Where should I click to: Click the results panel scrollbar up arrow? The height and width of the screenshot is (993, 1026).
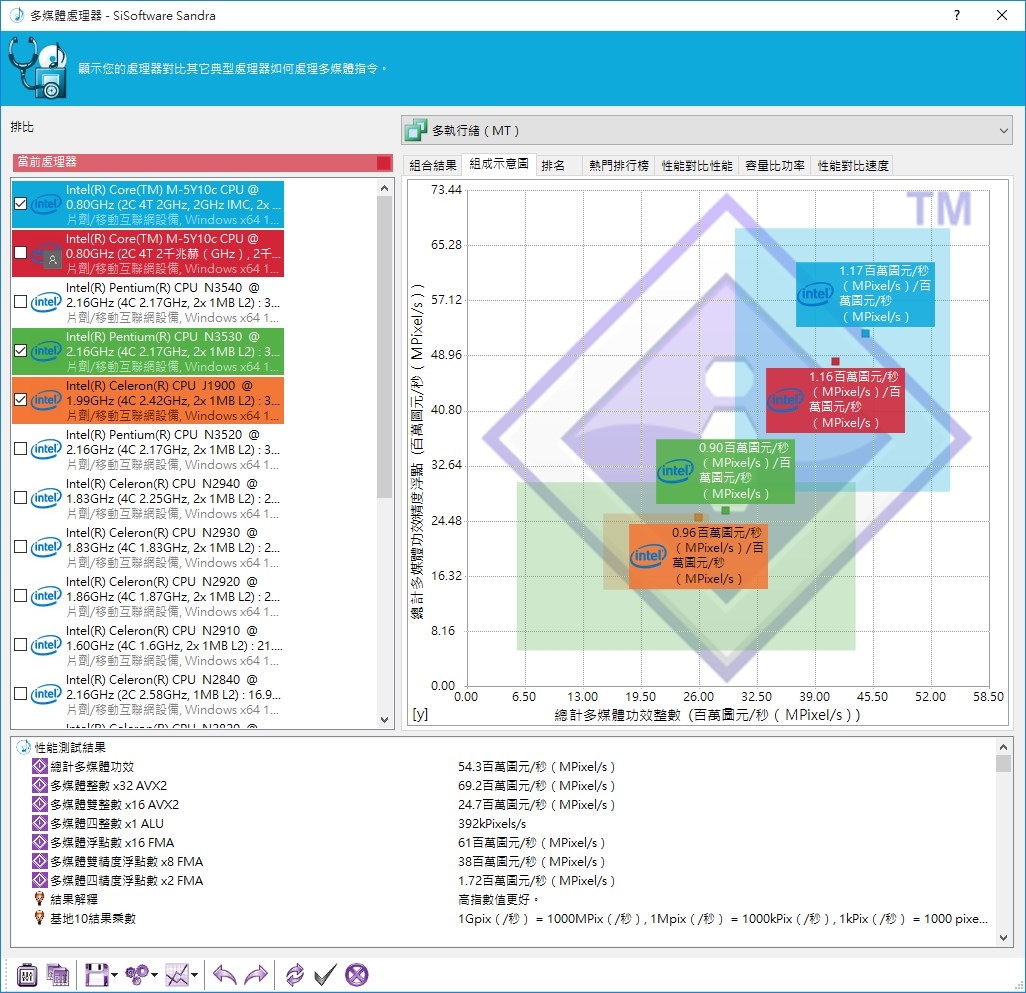coord(1004,746)
